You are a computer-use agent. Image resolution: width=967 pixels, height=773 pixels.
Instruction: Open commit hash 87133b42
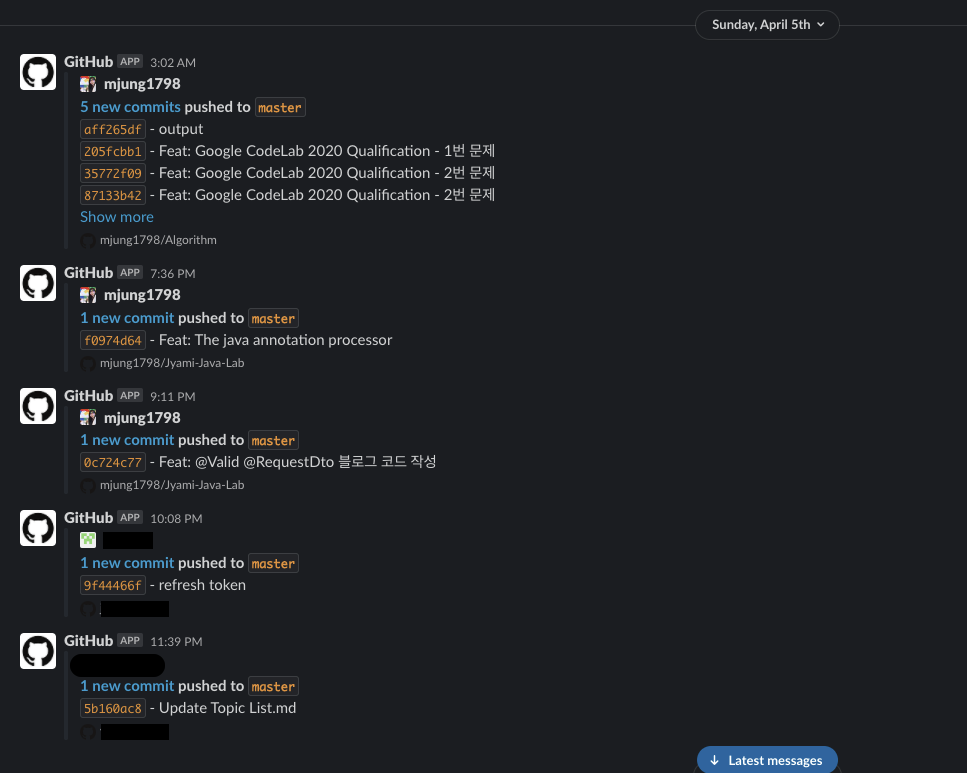(113, 196)
